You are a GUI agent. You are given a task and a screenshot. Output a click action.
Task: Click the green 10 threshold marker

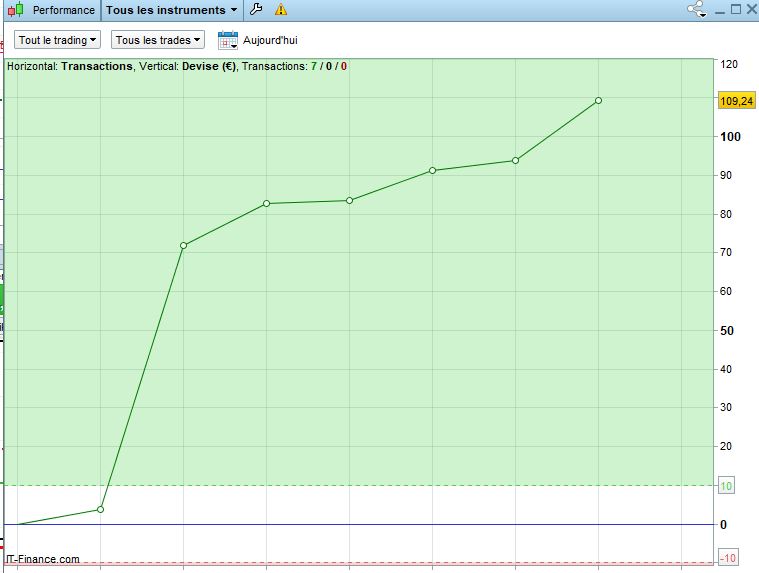[726, 486]
